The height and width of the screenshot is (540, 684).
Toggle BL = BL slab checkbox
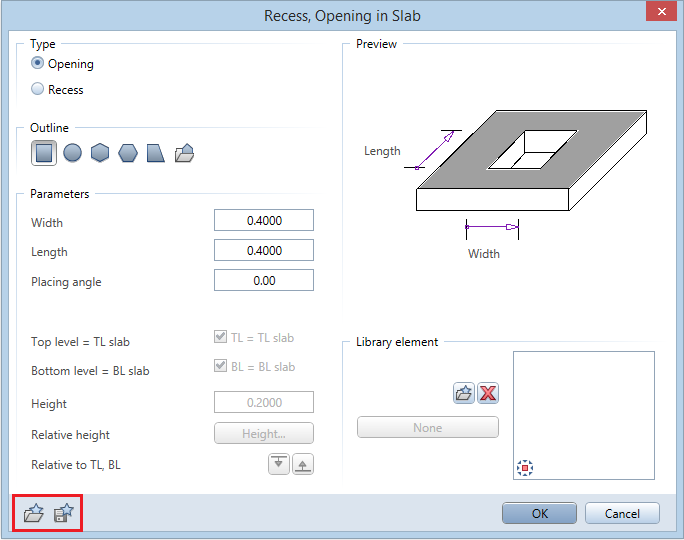tap(220, 366)
